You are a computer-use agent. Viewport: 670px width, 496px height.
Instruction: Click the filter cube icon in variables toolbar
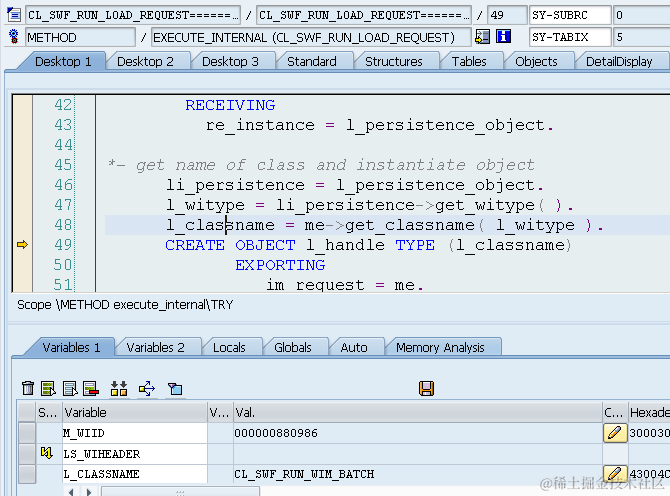coord(175,388)
